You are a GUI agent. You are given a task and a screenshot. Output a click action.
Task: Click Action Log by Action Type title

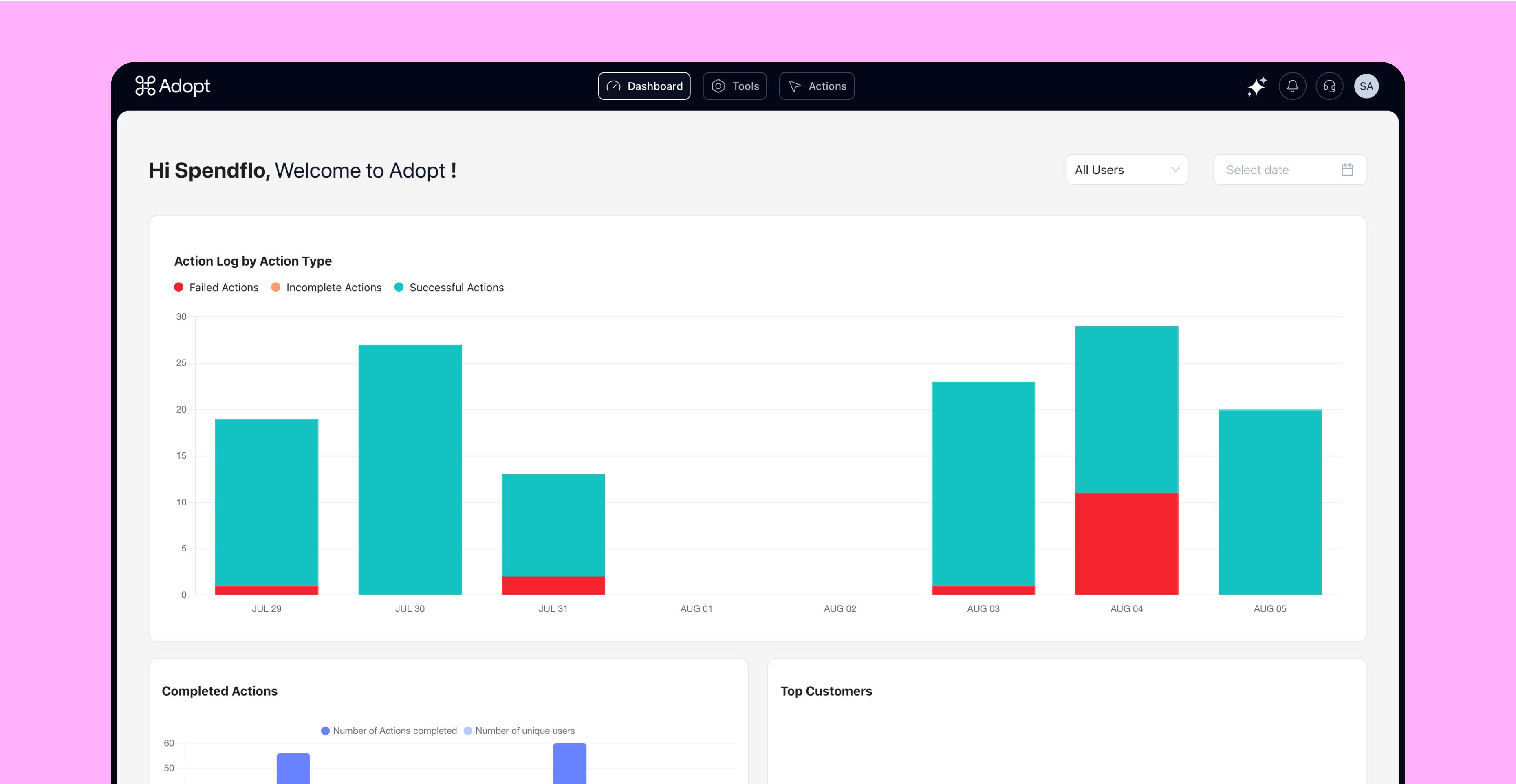[253, 261]
